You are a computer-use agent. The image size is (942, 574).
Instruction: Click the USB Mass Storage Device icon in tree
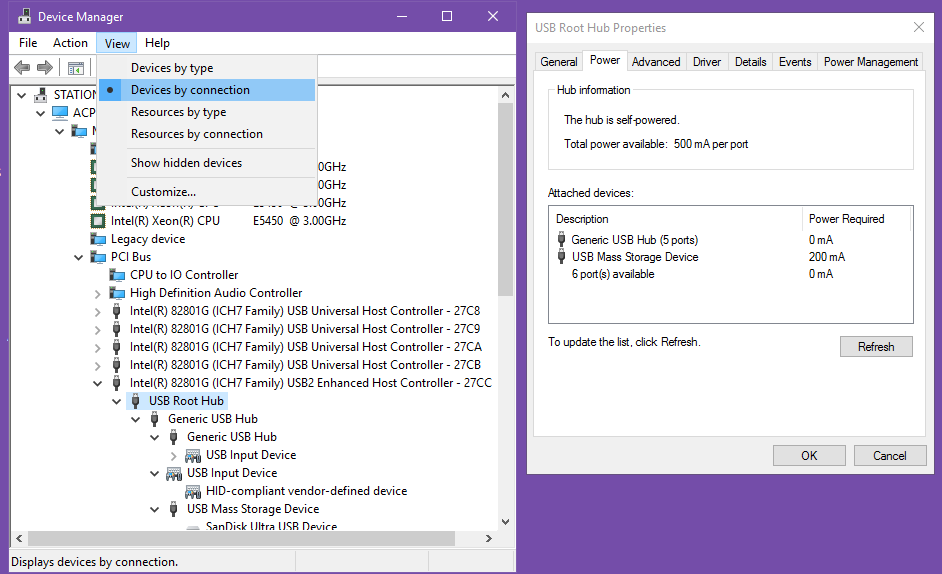pos(174,509)
